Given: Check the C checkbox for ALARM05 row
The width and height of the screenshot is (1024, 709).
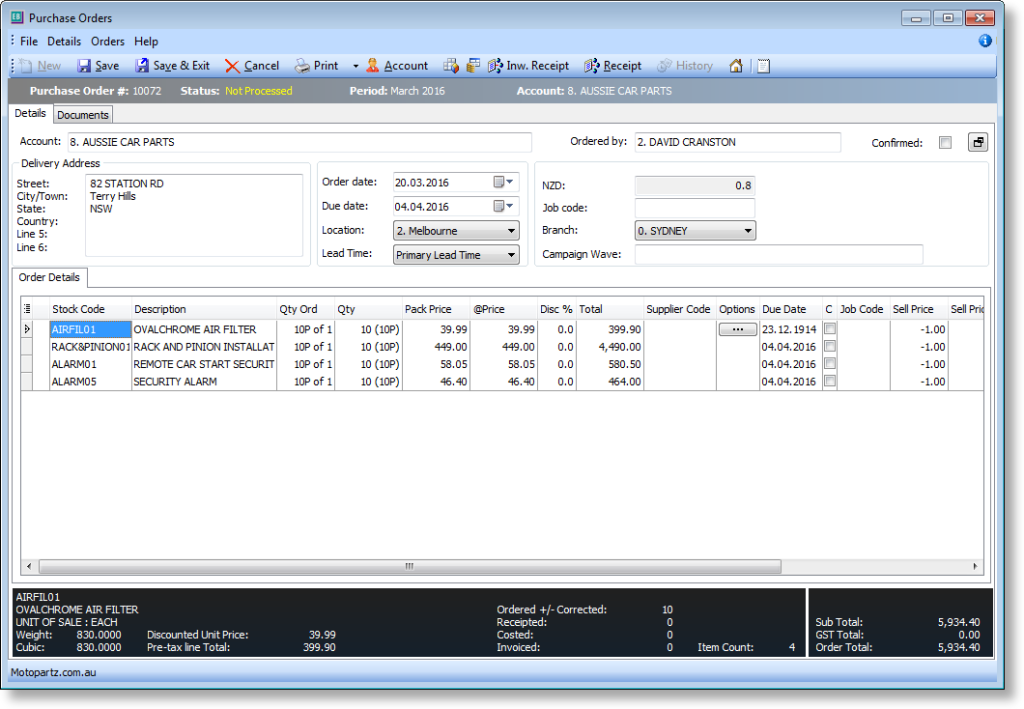Looking at the screenshot, I should tap(829, 381).
